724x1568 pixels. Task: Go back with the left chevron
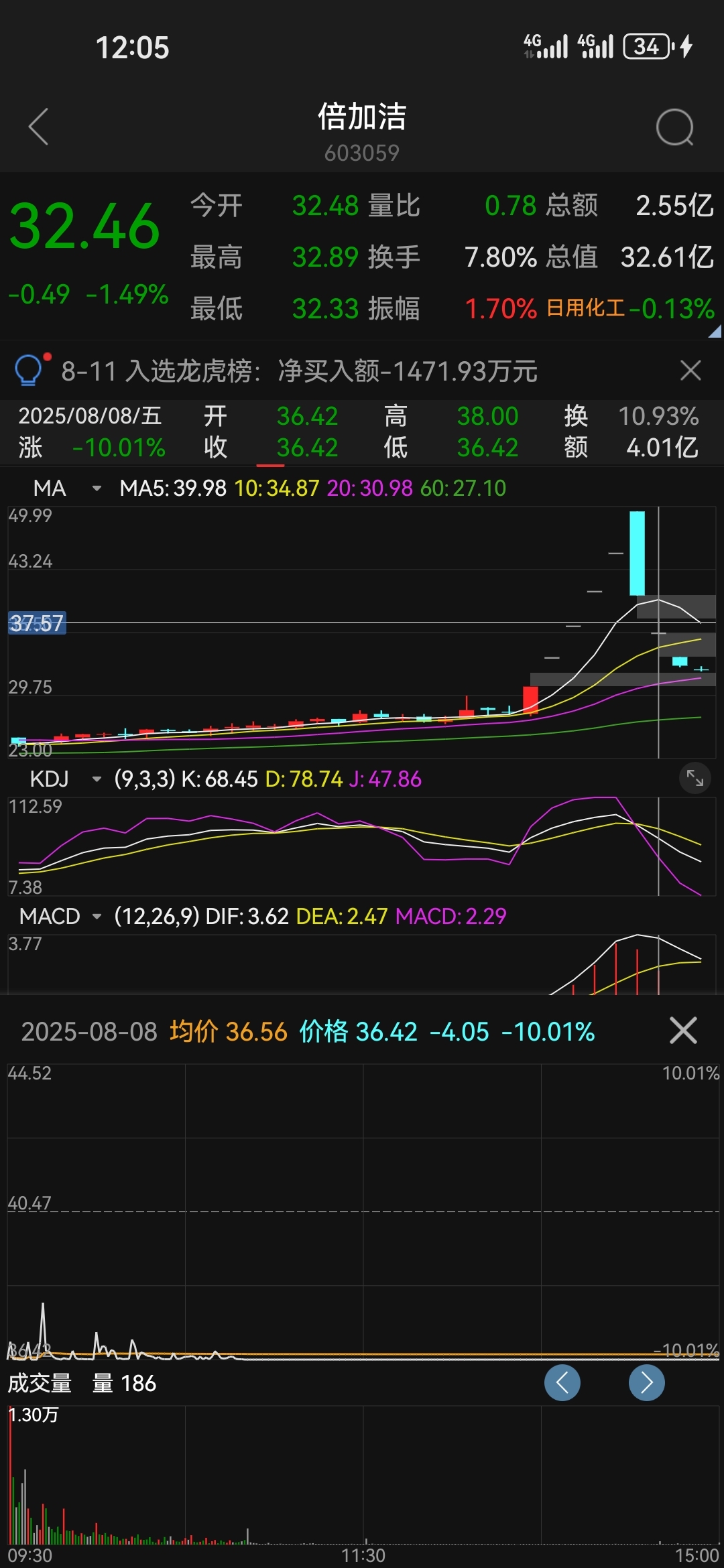39,126
